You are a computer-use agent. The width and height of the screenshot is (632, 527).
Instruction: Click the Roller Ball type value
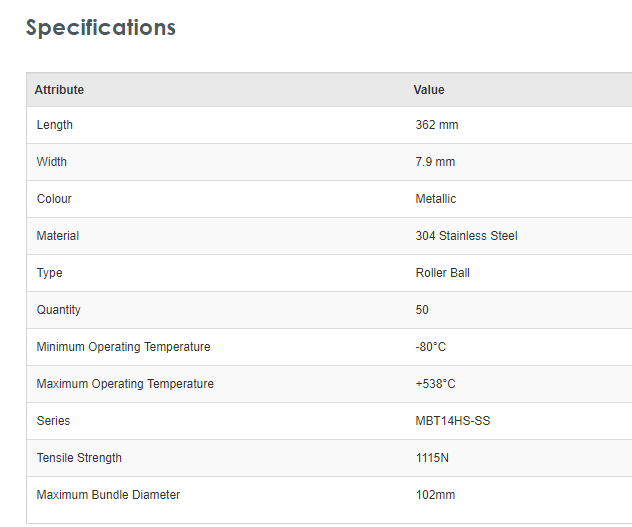442,273
